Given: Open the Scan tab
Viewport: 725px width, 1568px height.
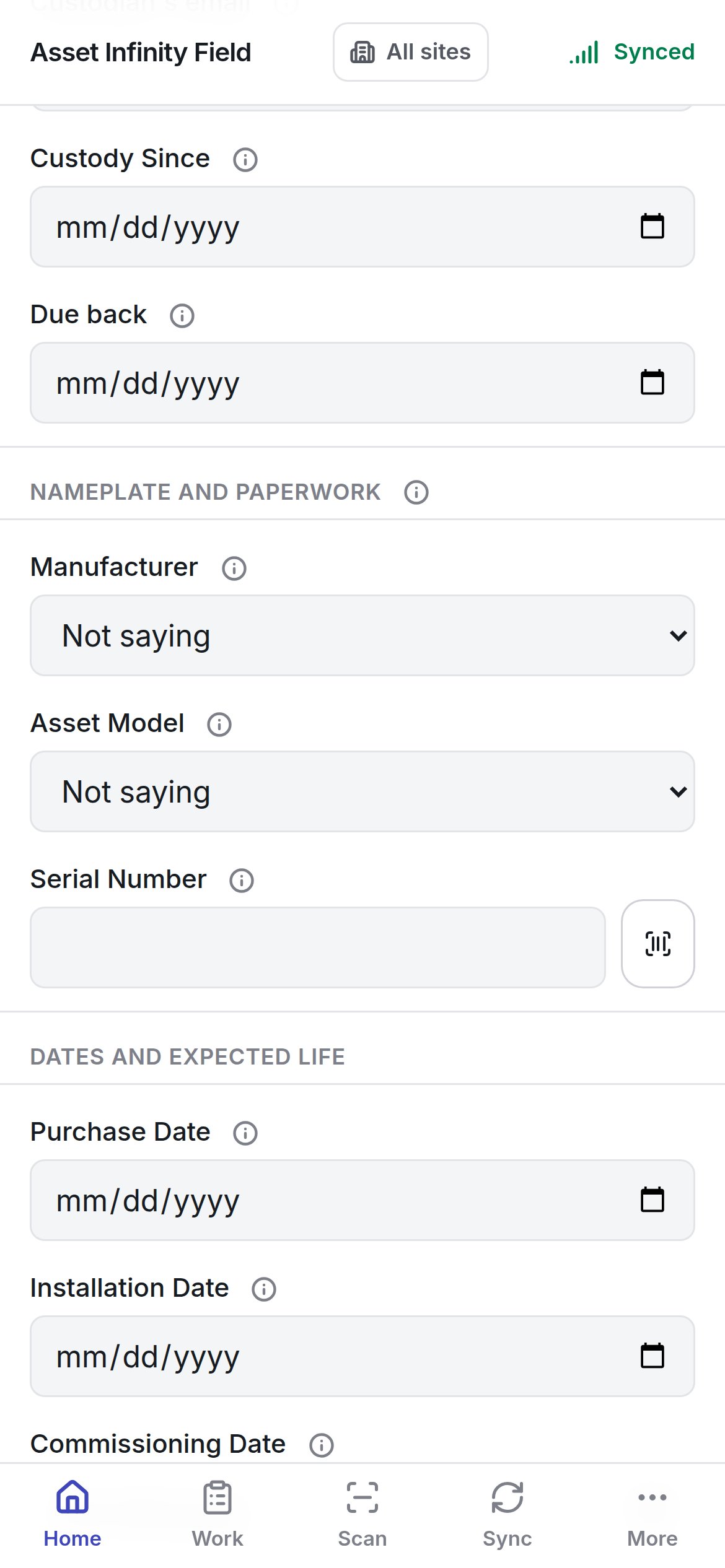Looking at the screenshot, I should tap(362, 1514).
